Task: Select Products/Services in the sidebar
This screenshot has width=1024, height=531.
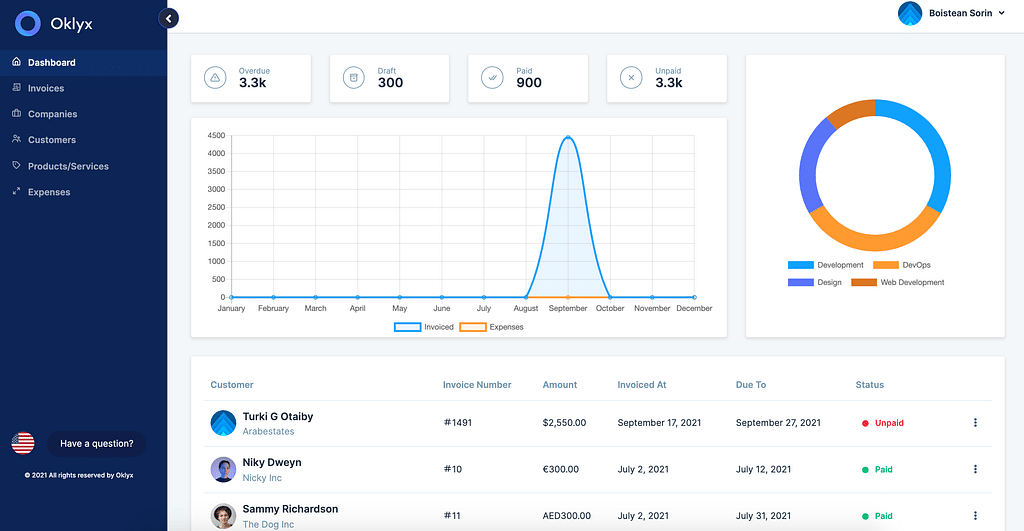Action: (x=68, y=166)
